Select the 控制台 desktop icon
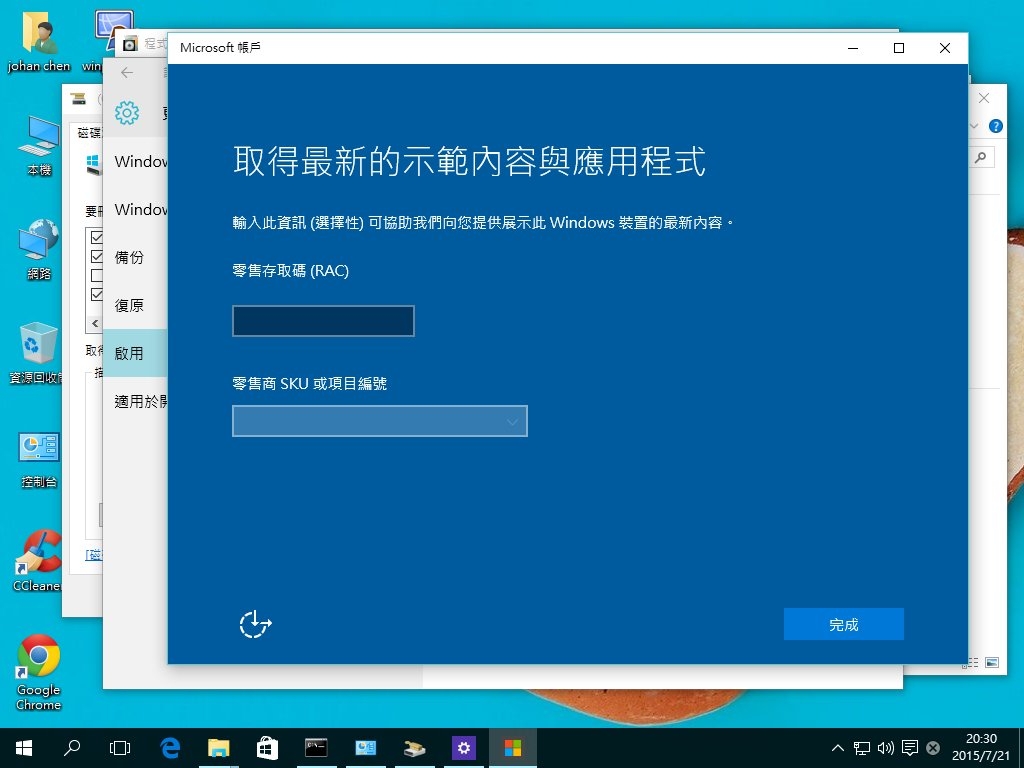The height and width of the screenshot is (768, 1024). click(39, 460)
